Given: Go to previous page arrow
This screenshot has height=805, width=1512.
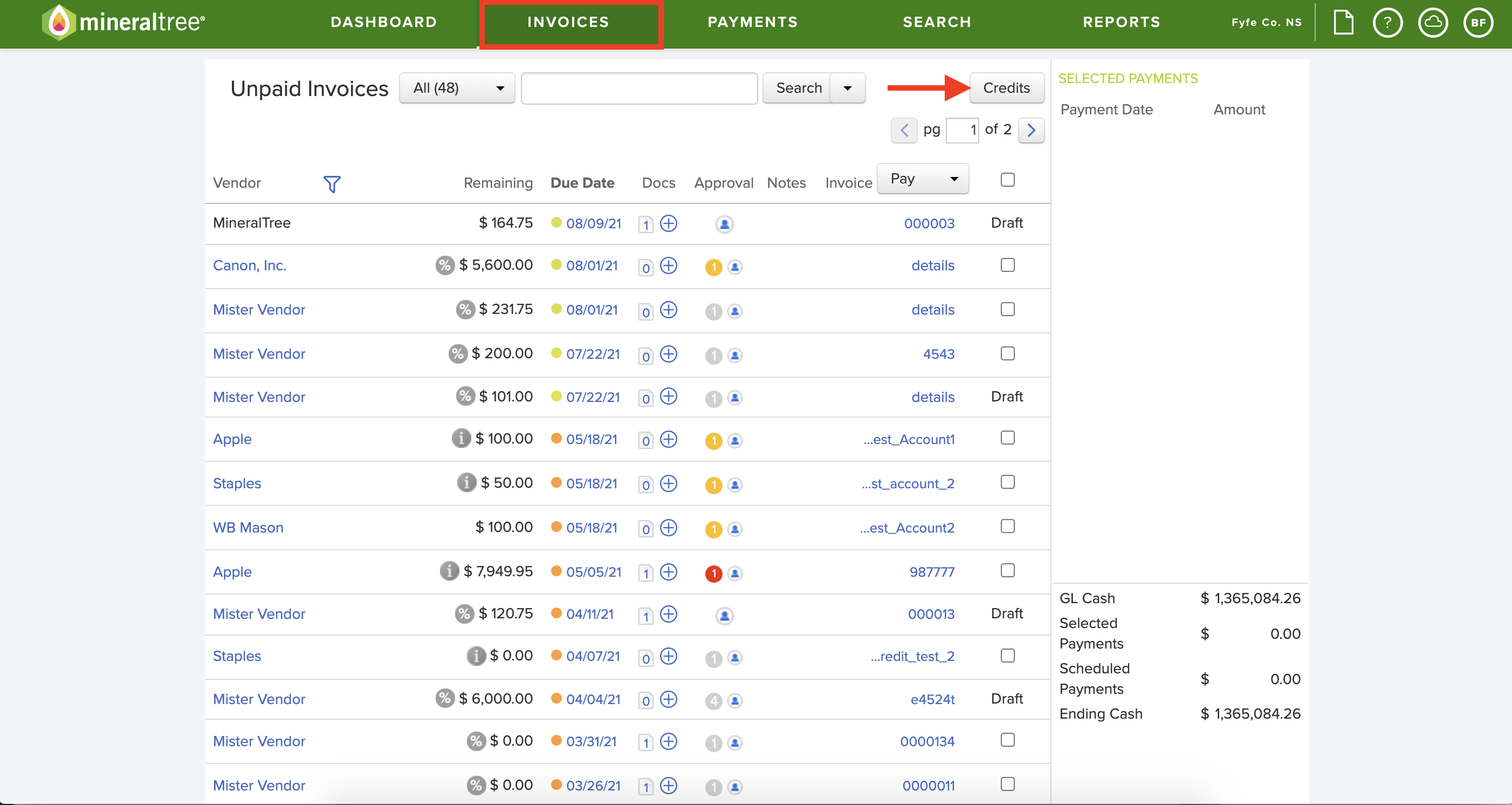Looking at the screenshot, I should tap(904, 130).
